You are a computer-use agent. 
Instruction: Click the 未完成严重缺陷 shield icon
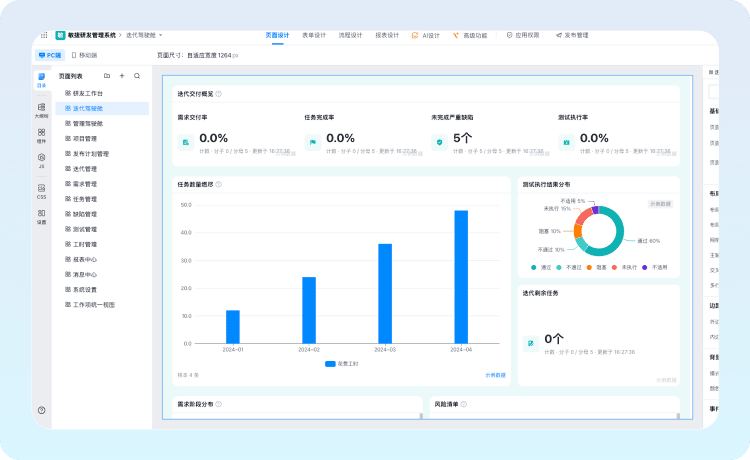point(439,142)
